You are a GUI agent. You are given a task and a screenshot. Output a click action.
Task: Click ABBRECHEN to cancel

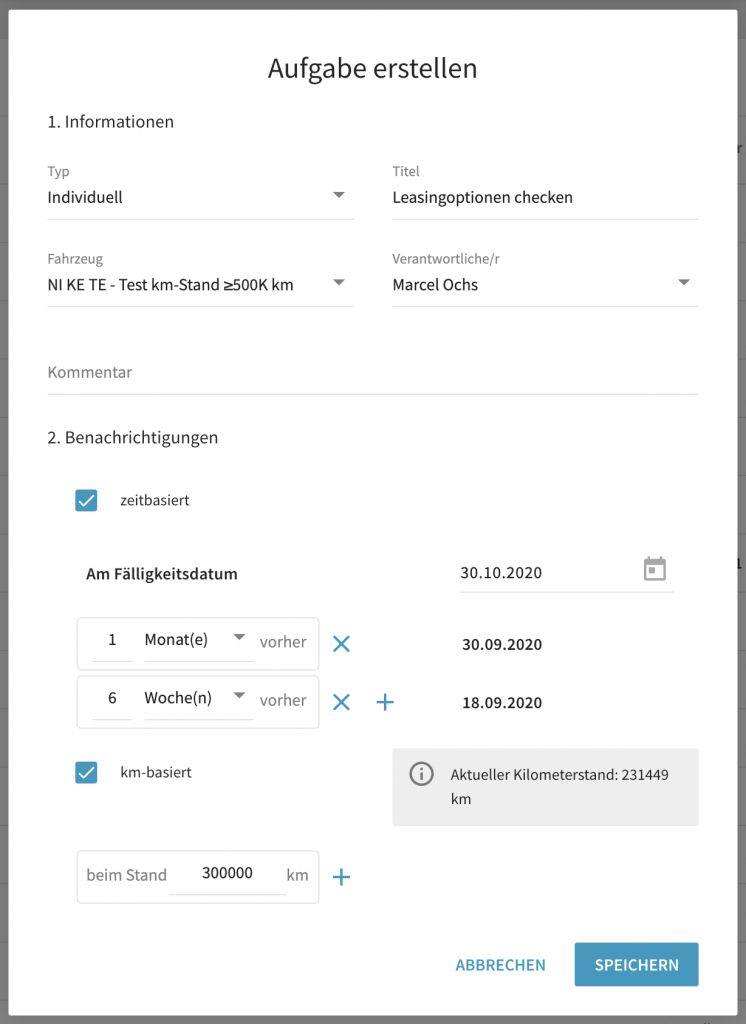(x=500, y=965)
